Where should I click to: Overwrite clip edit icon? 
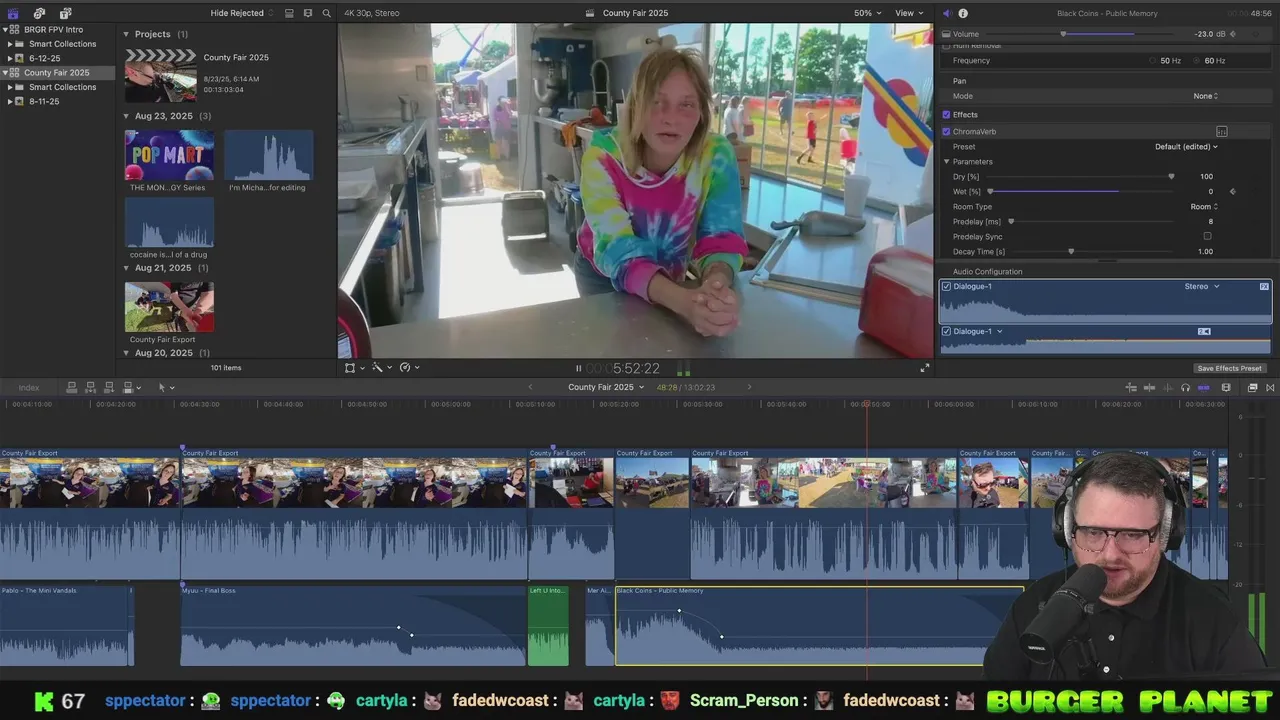[130, 387]
